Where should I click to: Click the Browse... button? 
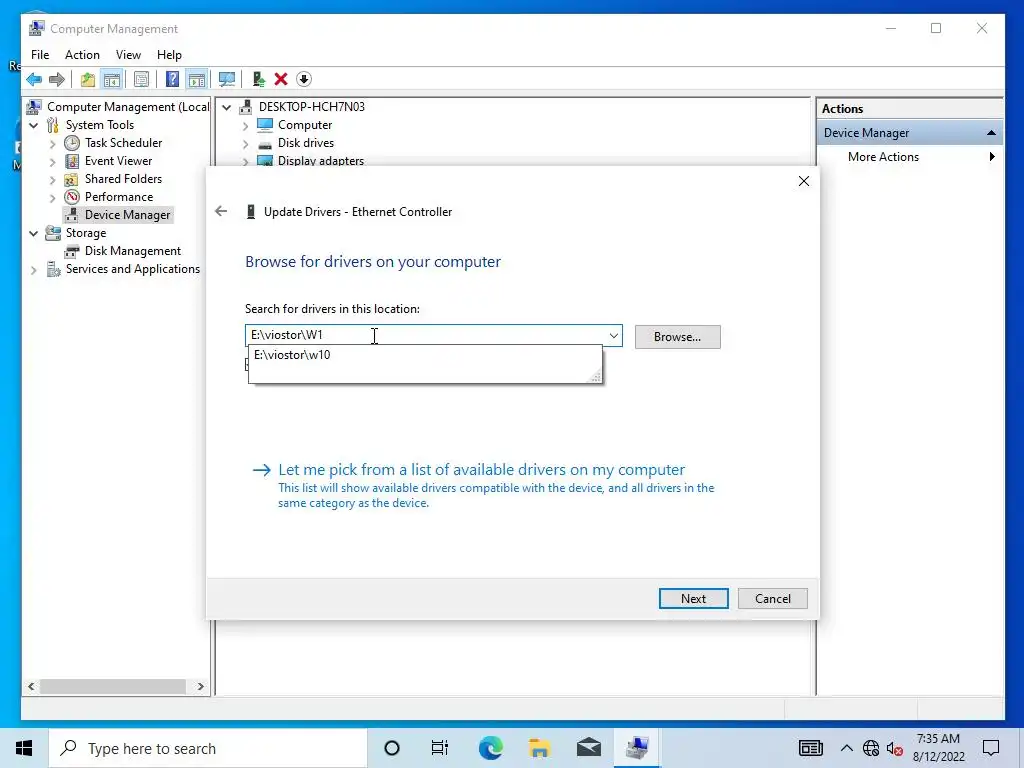(x=677, y=337)
